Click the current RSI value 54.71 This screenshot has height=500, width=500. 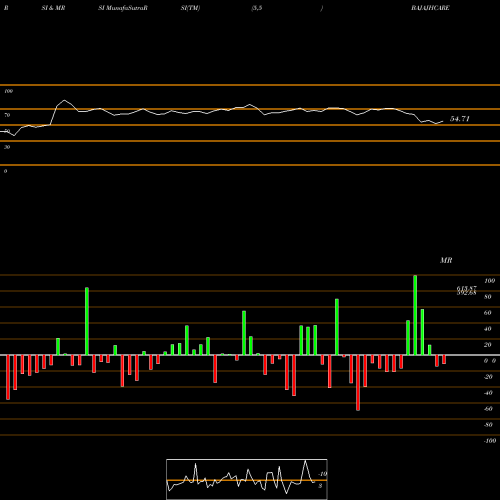pyautogui.click(x=460, y=119)
